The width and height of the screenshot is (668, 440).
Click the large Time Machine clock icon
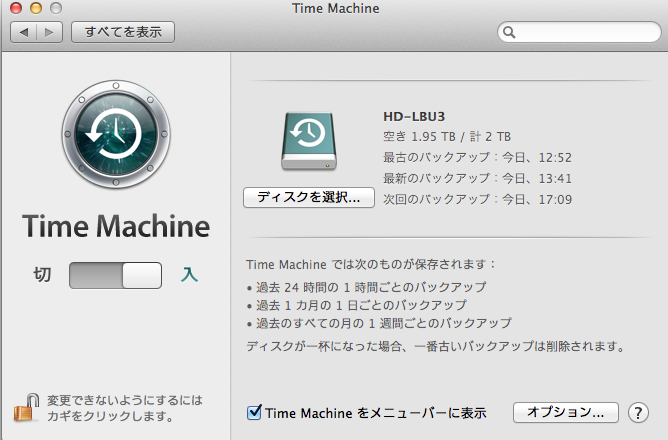coord(116,134)
